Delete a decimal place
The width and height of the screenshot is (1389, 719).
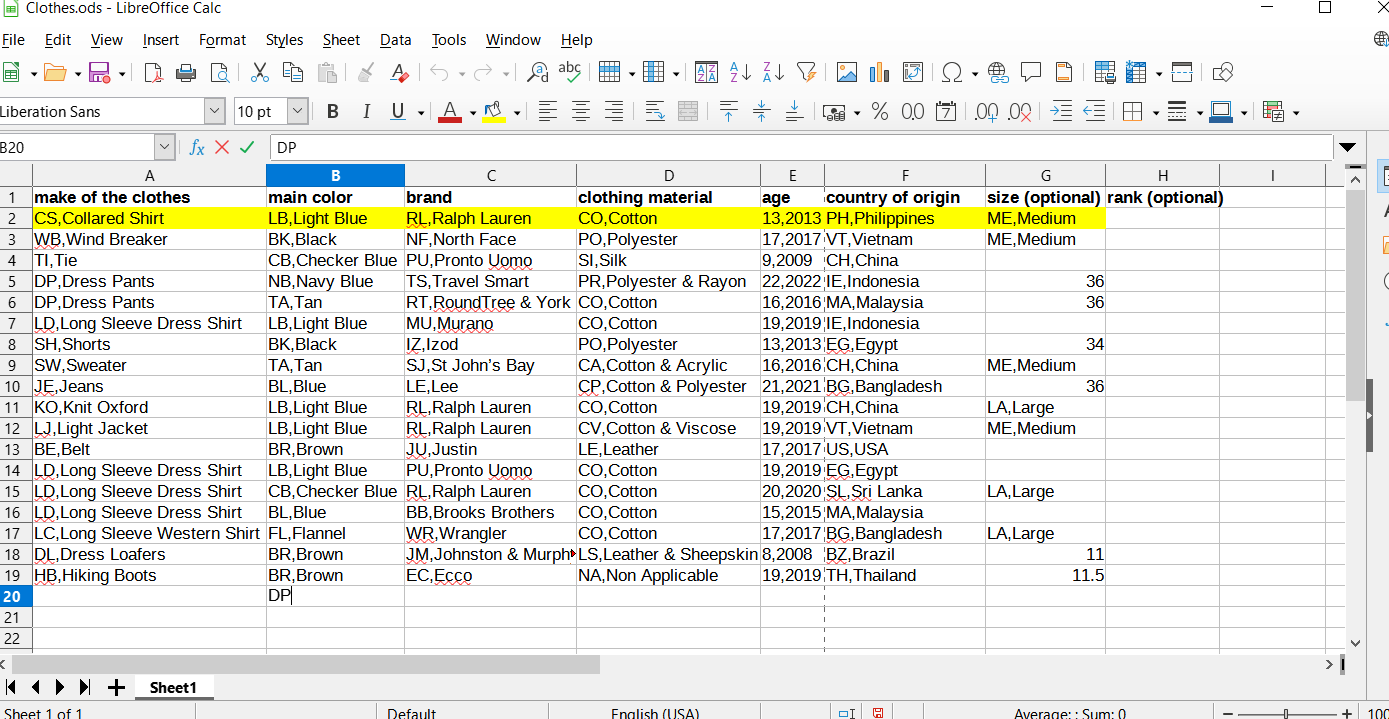point(1020,112)
